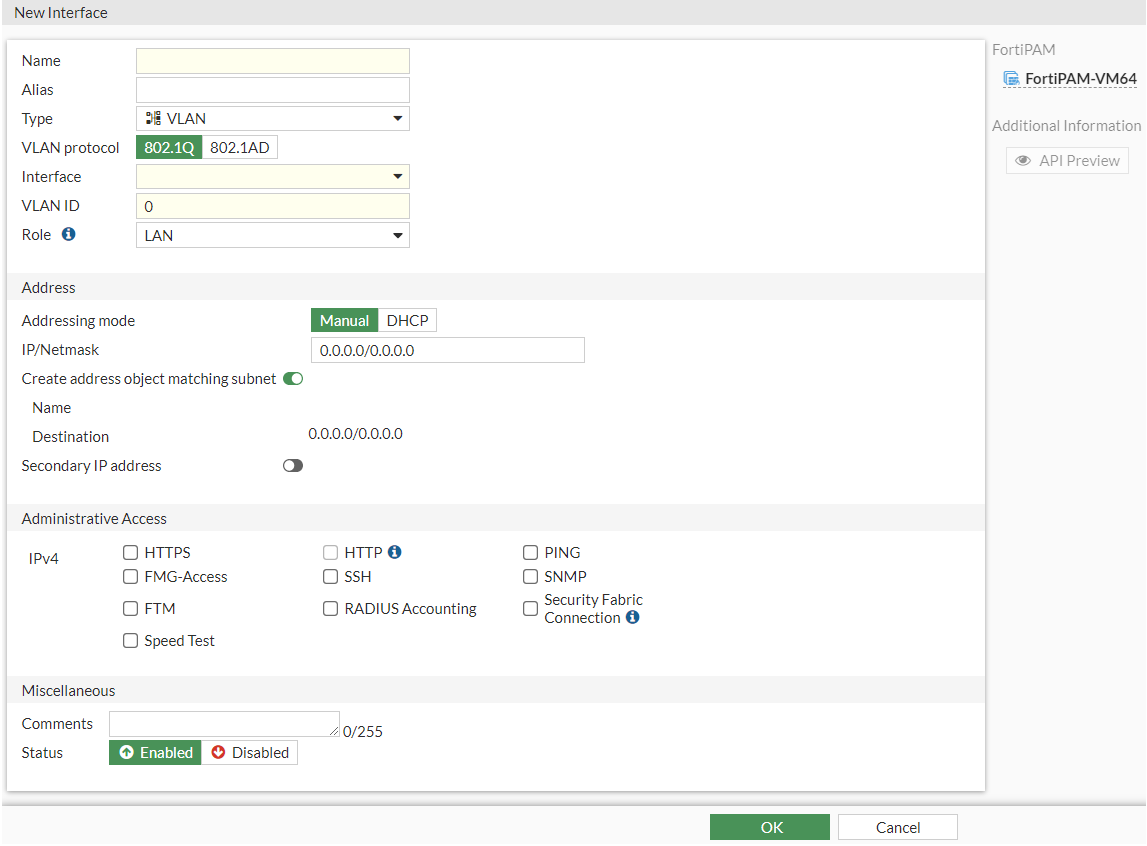Click inside the Name input field
The image size is (1147, 846).
[272, 60]
